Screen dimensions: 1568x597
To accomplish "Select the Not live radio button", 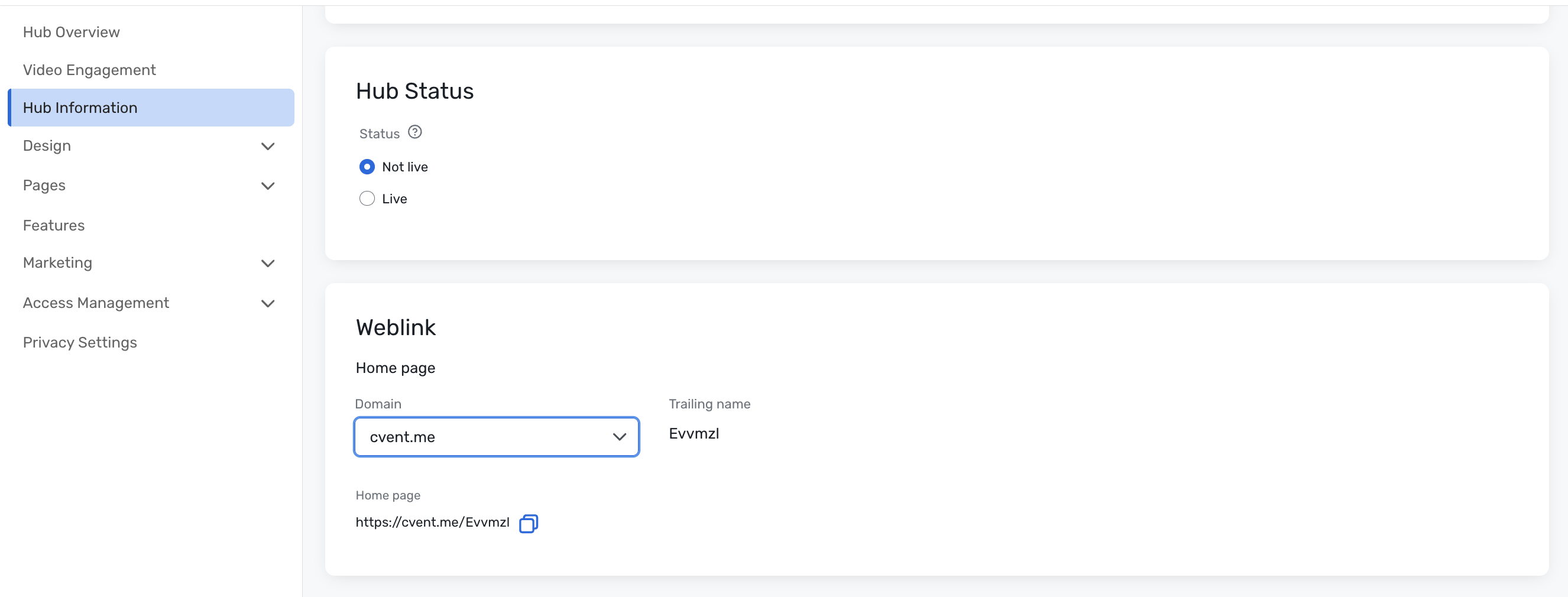I will pos(367,167).
